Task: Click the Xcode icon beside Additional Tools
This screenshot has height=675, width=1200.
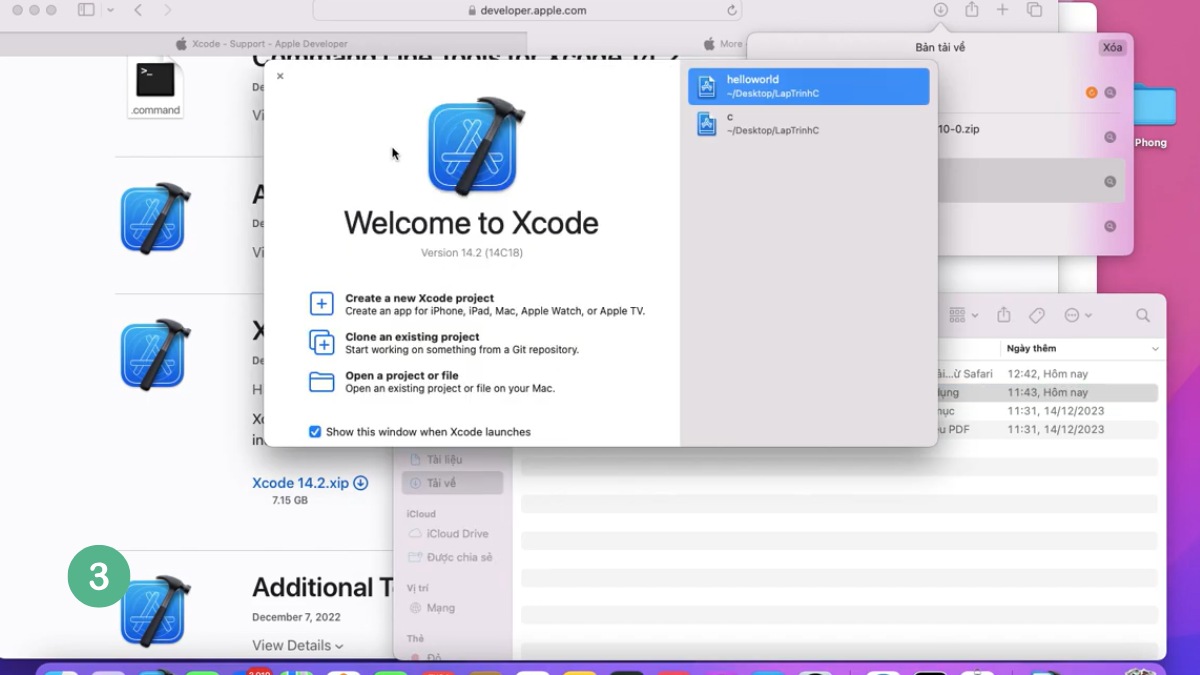Action: 155,611
